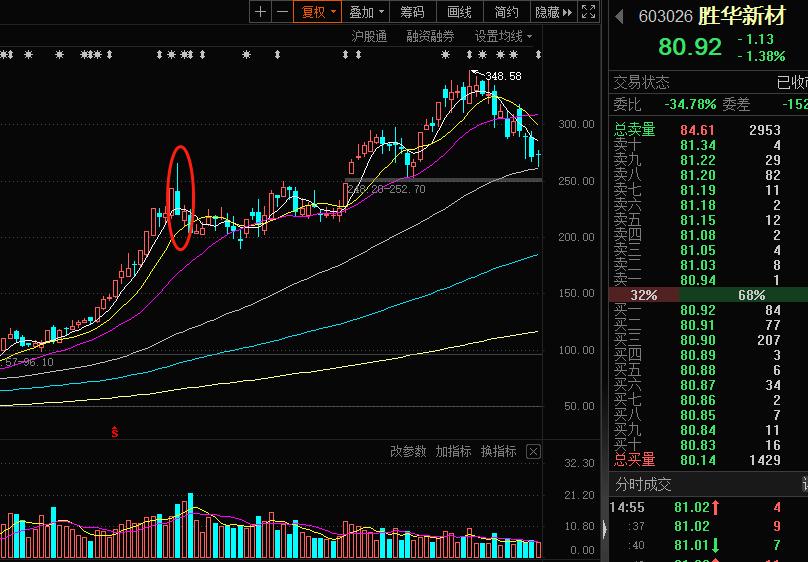808x562 pixels.
Task: Click the red S marker below chart
Action: pyautogui.click(x=114, y=432)
